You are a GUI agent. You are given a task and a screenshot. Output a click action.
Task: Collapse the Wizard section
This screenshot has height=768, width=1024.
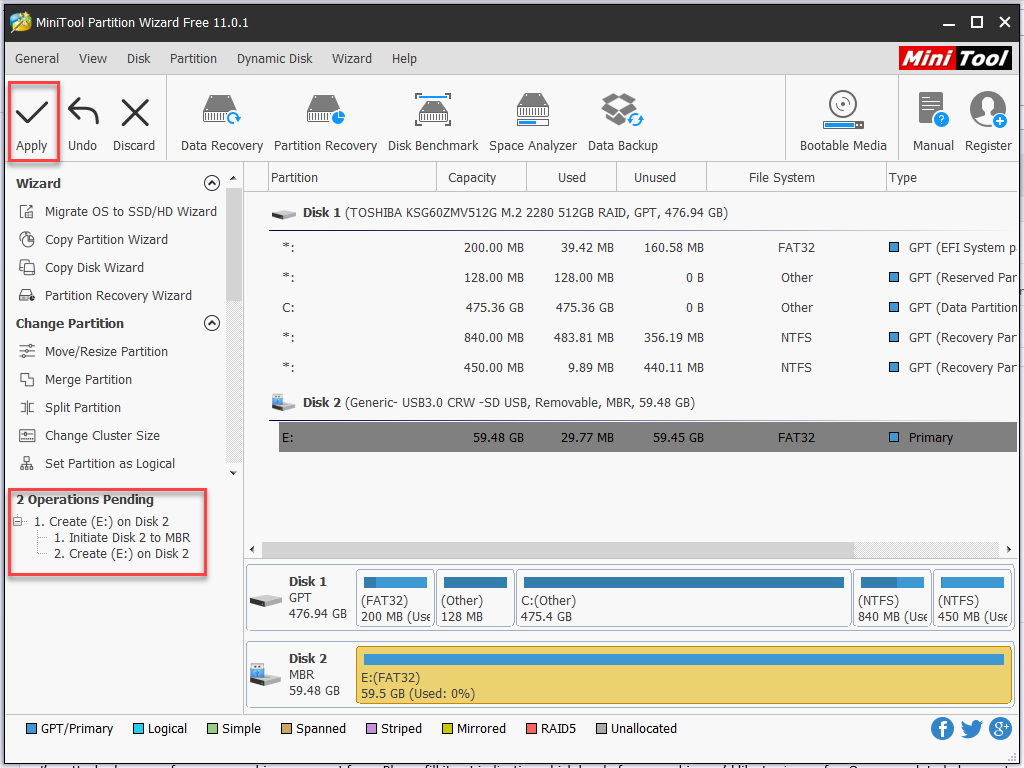211,183
